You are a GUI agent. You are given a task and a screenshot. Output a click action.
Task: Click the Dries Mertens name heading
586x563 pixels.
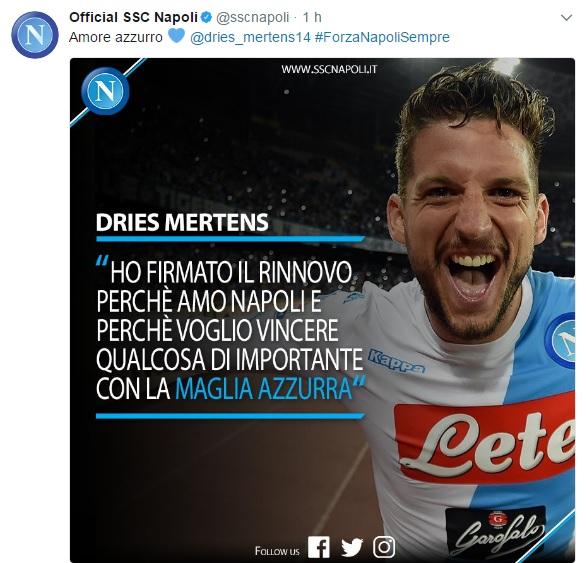click(182, 222)
